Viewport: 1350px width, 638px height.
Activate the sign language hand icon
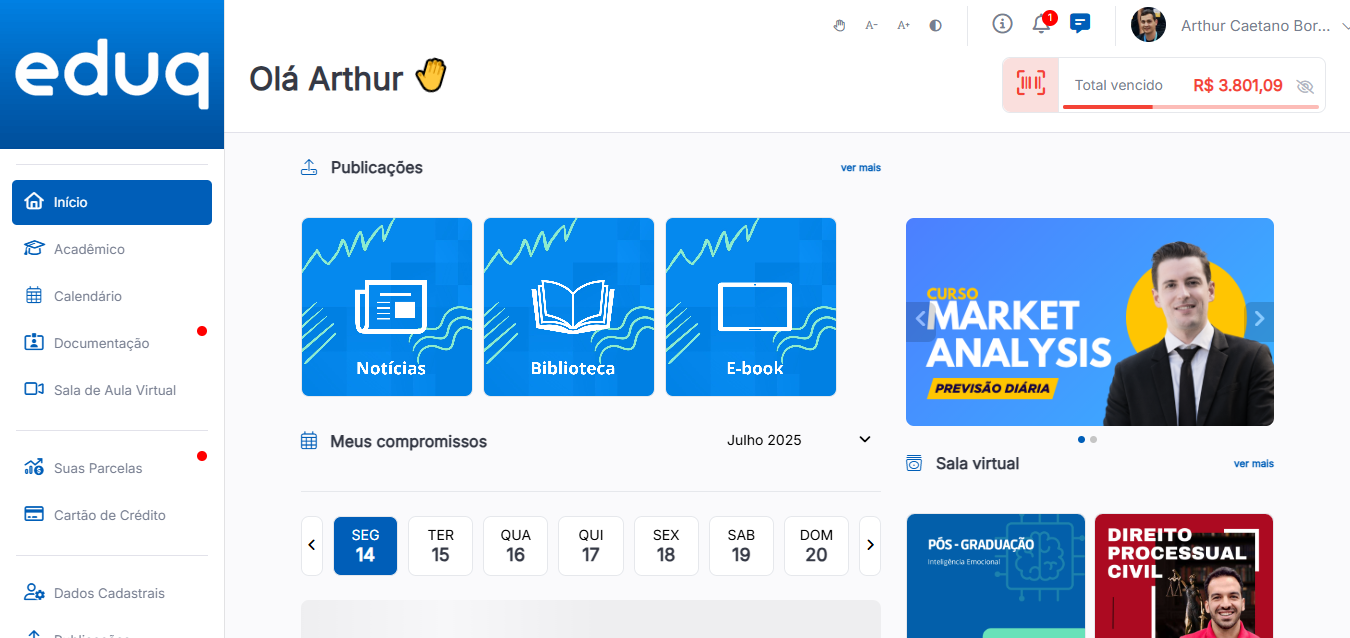coord(840,26)
